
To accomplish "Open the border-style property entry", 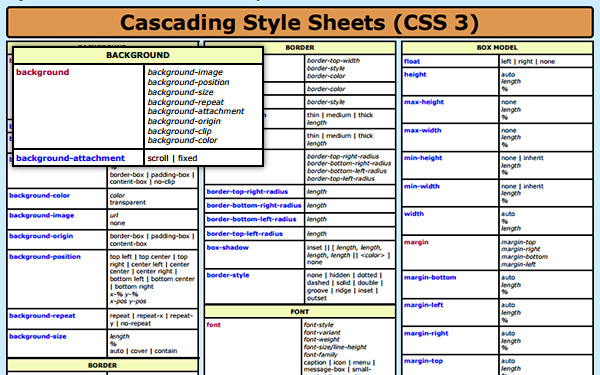I will coord(228,275).
